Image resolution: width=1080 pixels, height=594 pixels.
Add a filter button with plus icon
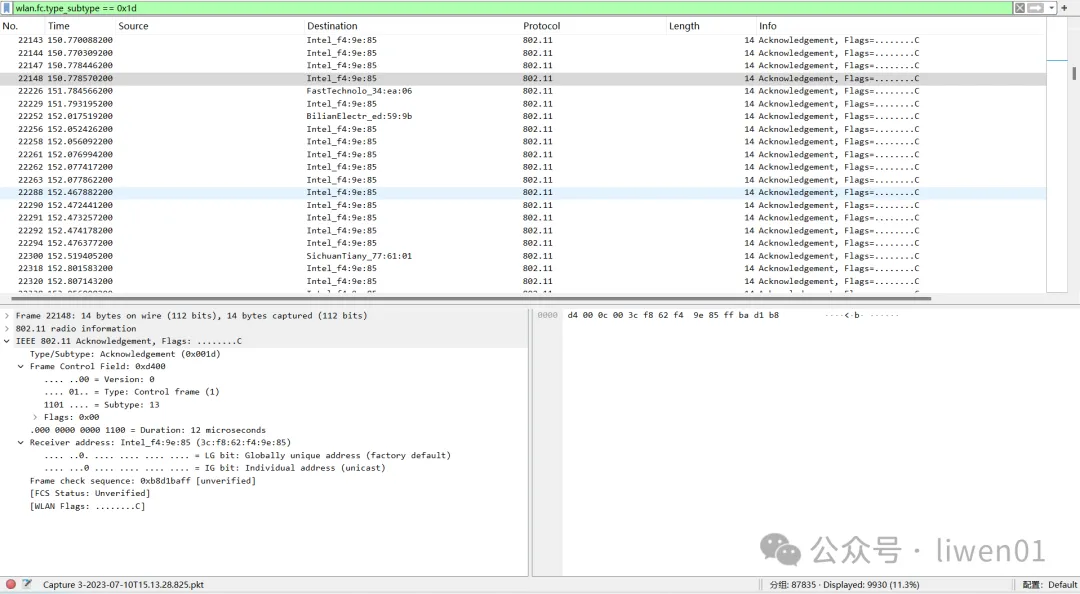(1064, 8)
